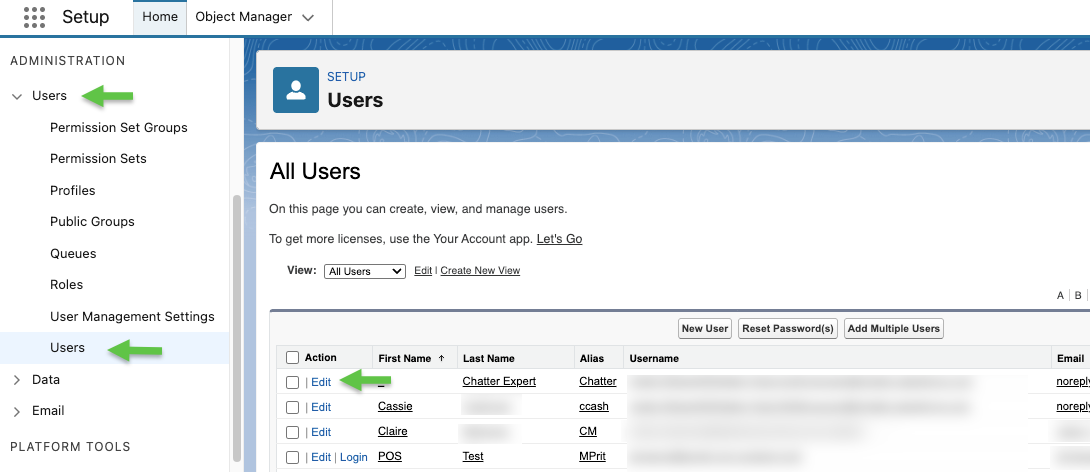Click the MPrit alias link
Screen dimensions: 1090x472
(593, 457)
